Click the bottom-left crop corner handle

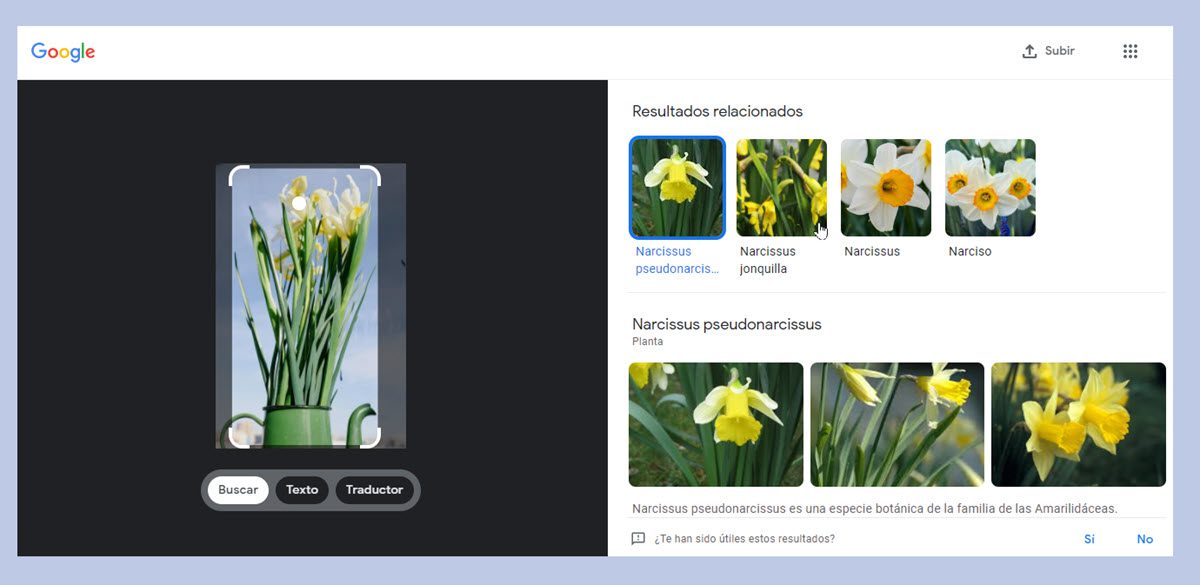click(238, 438)
